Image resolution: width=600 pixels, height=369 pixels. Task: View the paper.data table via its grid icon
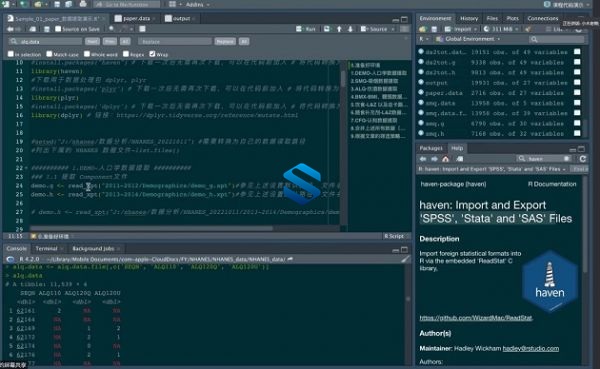[577, 93]
